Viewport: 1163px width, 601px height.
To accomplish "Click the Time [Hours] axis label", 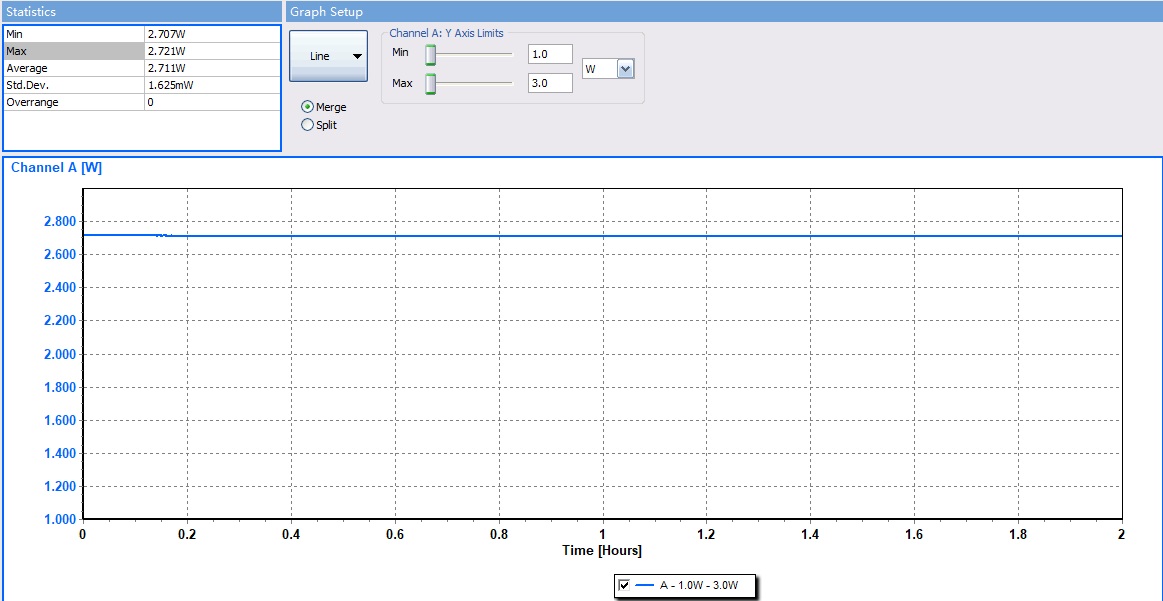I will coord(601,551).
